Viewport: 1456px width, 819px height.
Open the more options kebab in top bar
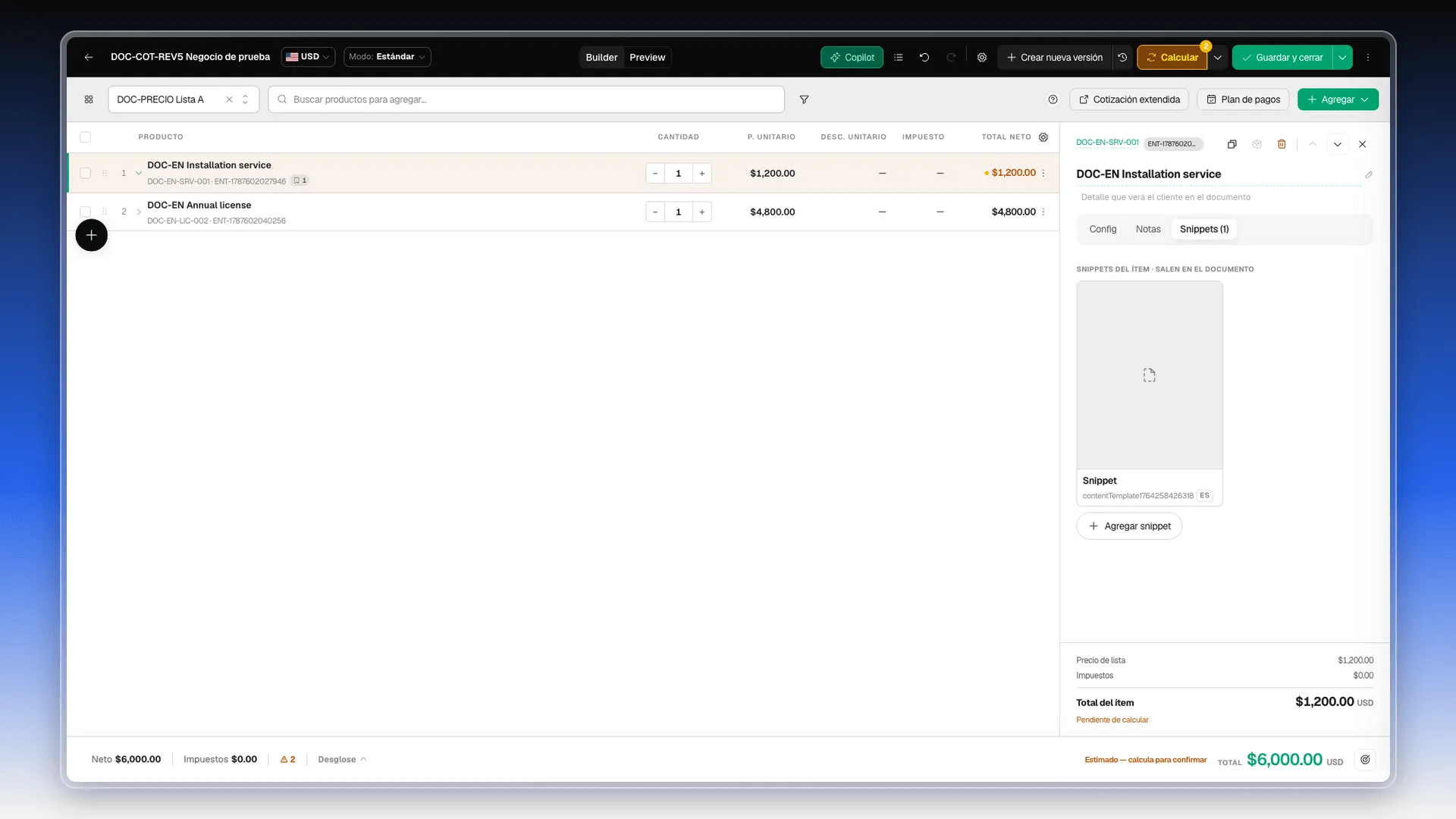[1368, 57]
